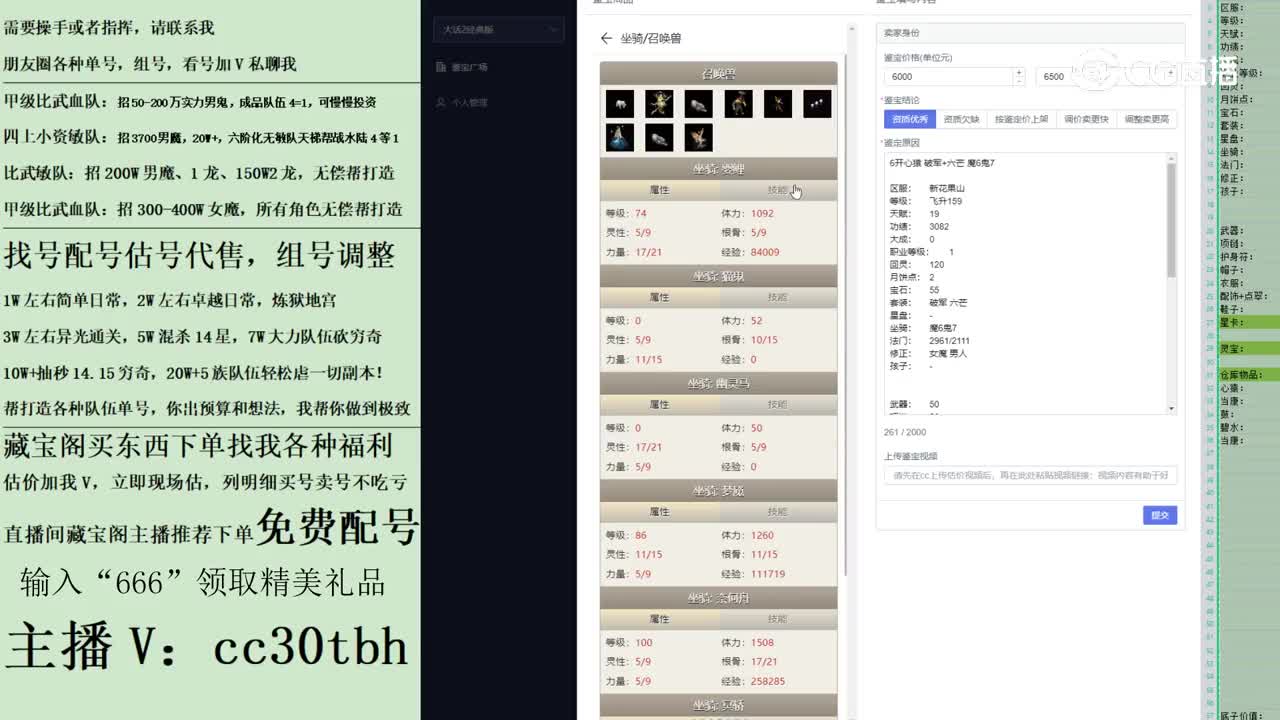The height and width of the screenshot is (720, 1280).
Task: Open 属性 tab for mount with 体力 50
Action: [659, 405]
